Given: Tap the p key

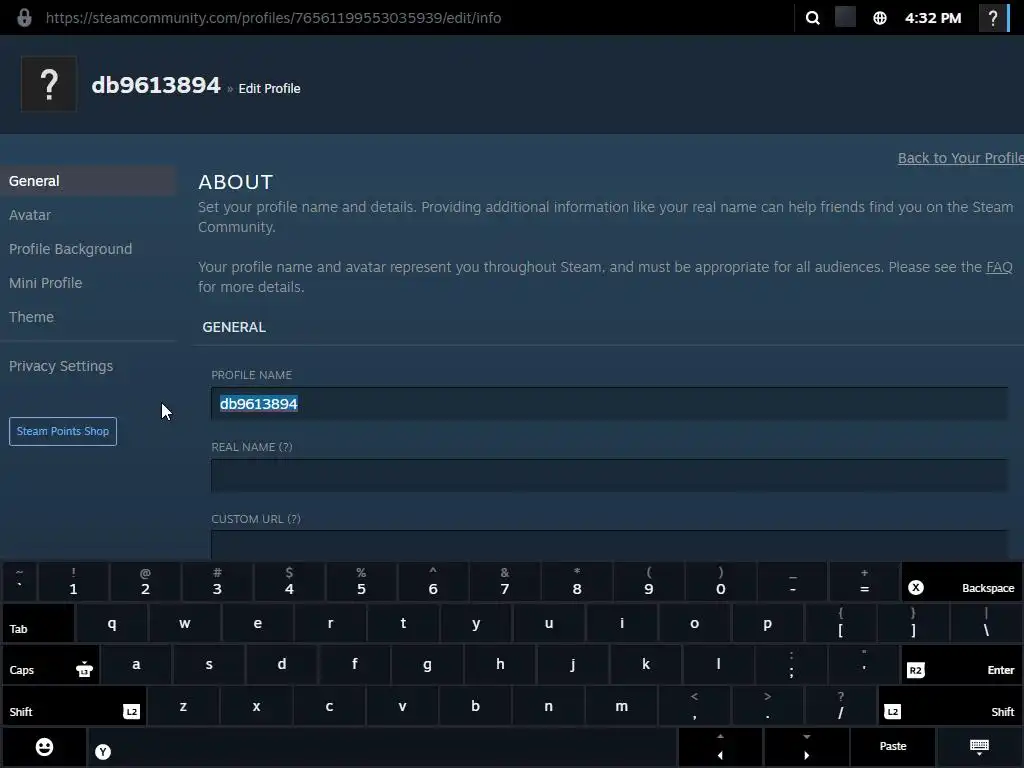Looking at the screenshot, I should 767,623.
